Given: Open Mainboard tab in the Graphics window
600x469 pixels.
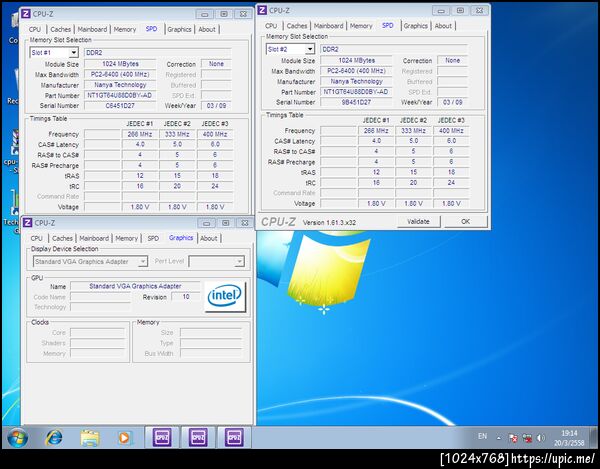Looking at the screenshot, I should (x=94, y=238).
